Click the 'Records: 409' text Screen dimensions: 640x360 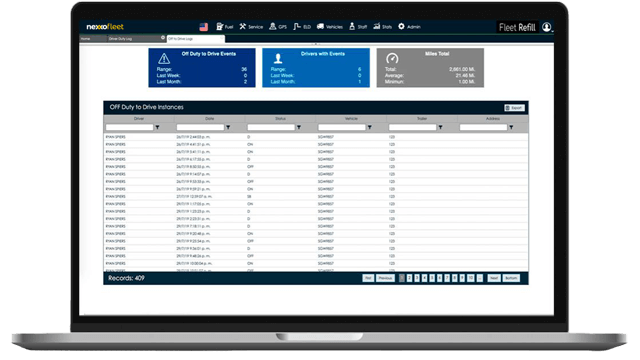click(x=126, y=278)
